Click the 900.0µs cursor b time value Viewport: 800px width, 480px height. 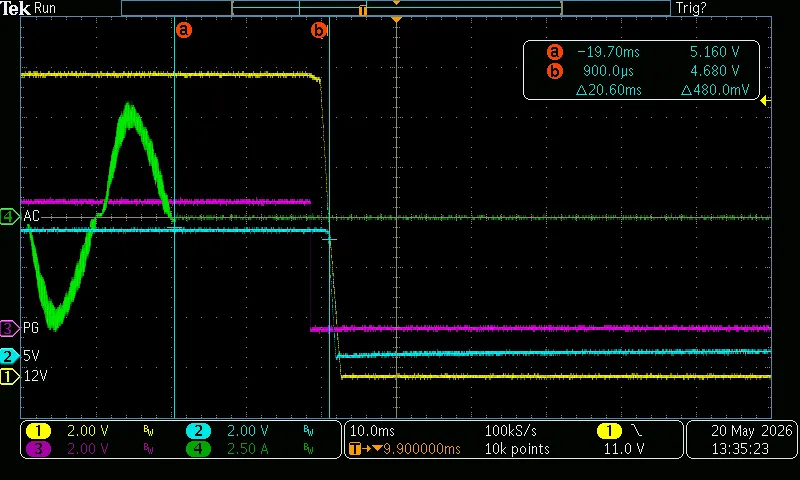[x=608, y=71]
